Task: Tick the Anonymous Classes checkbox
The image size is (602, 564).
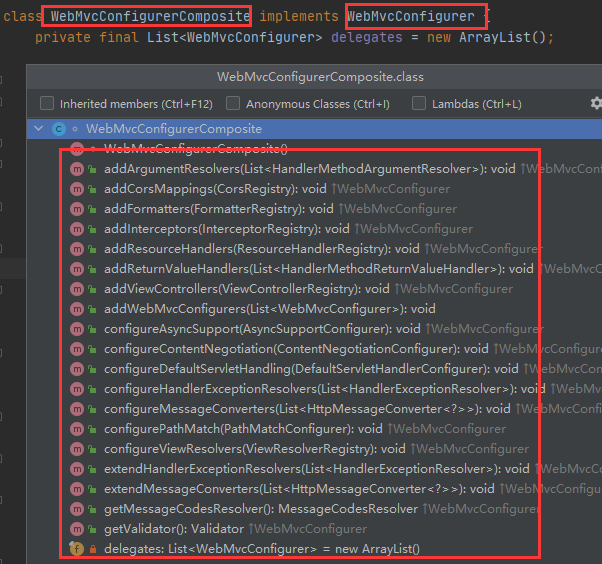Action: [233, 104]
